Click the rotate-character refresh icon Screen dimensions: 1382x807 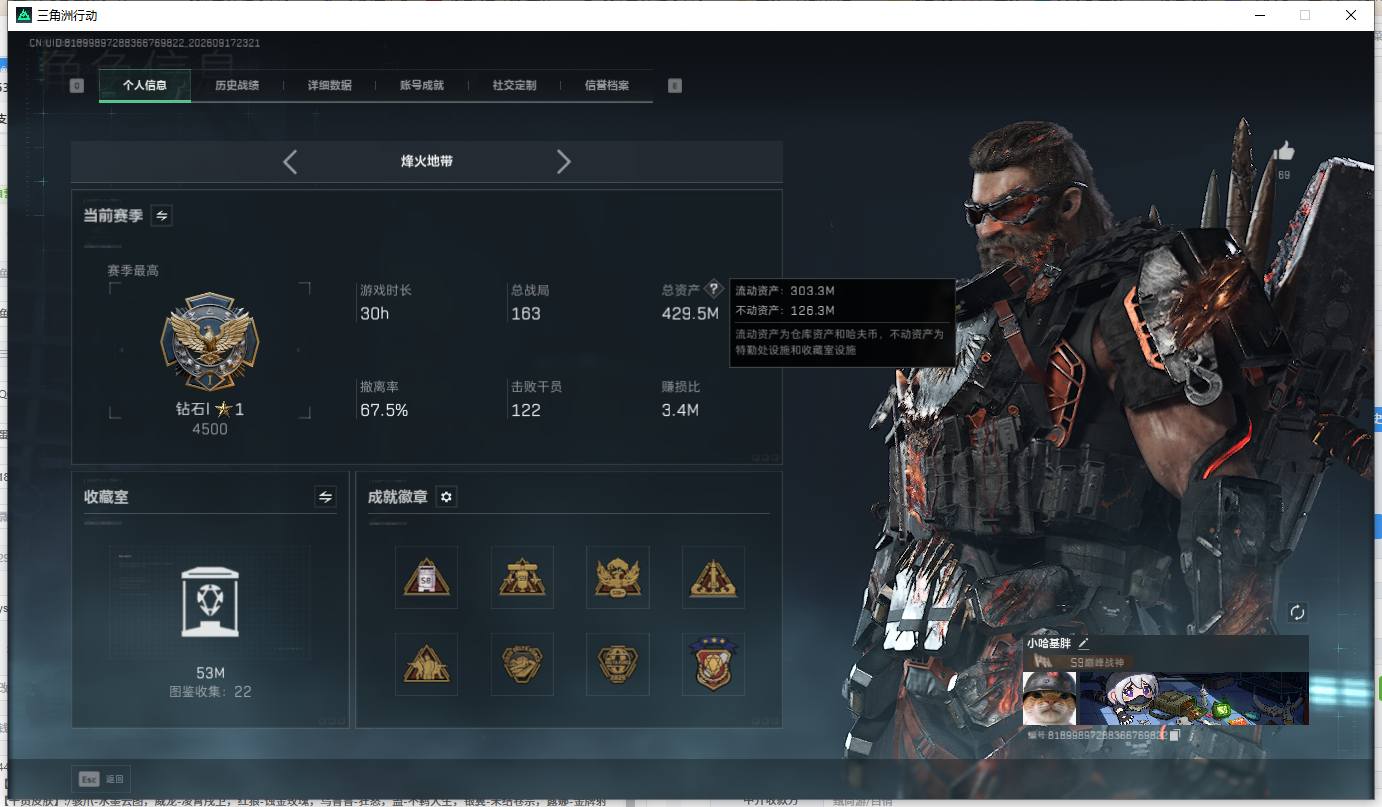point(1298,612)
